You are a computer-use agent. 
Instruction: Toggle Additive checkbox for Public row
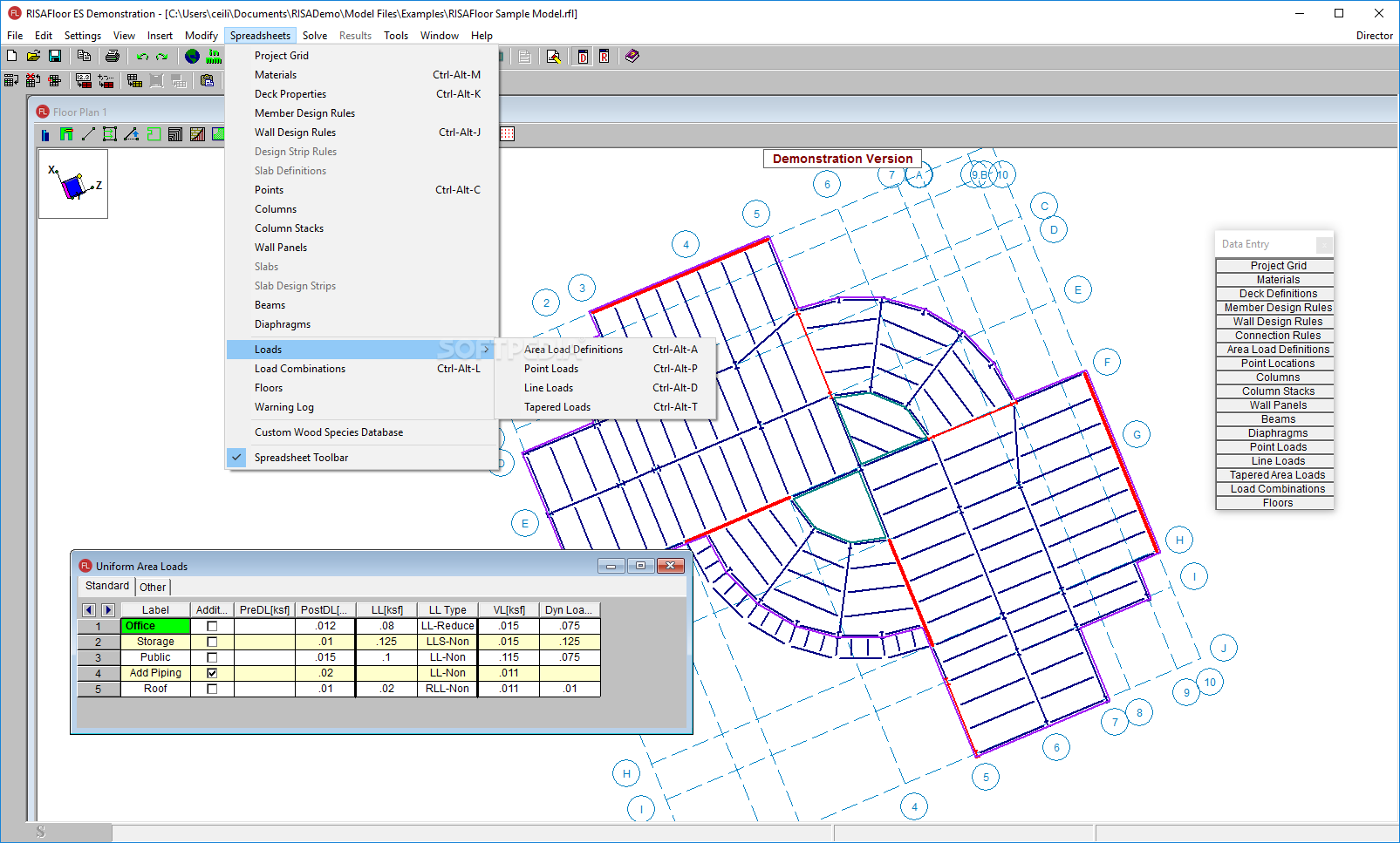point(212,657)
